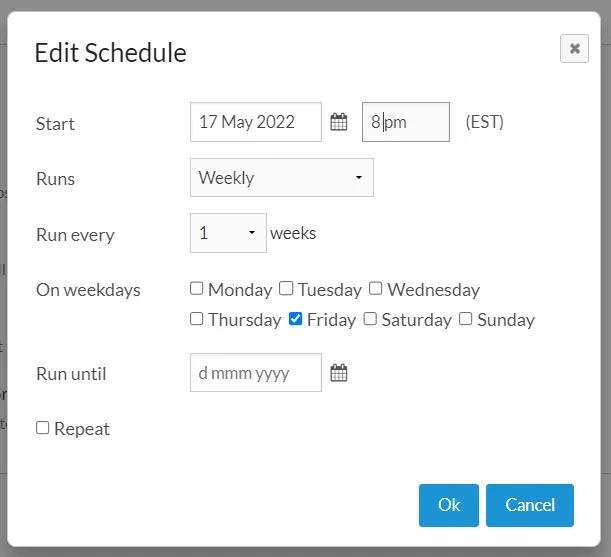Select the 'weeks' unit text

pyautogui.click(x=293, y=233)
